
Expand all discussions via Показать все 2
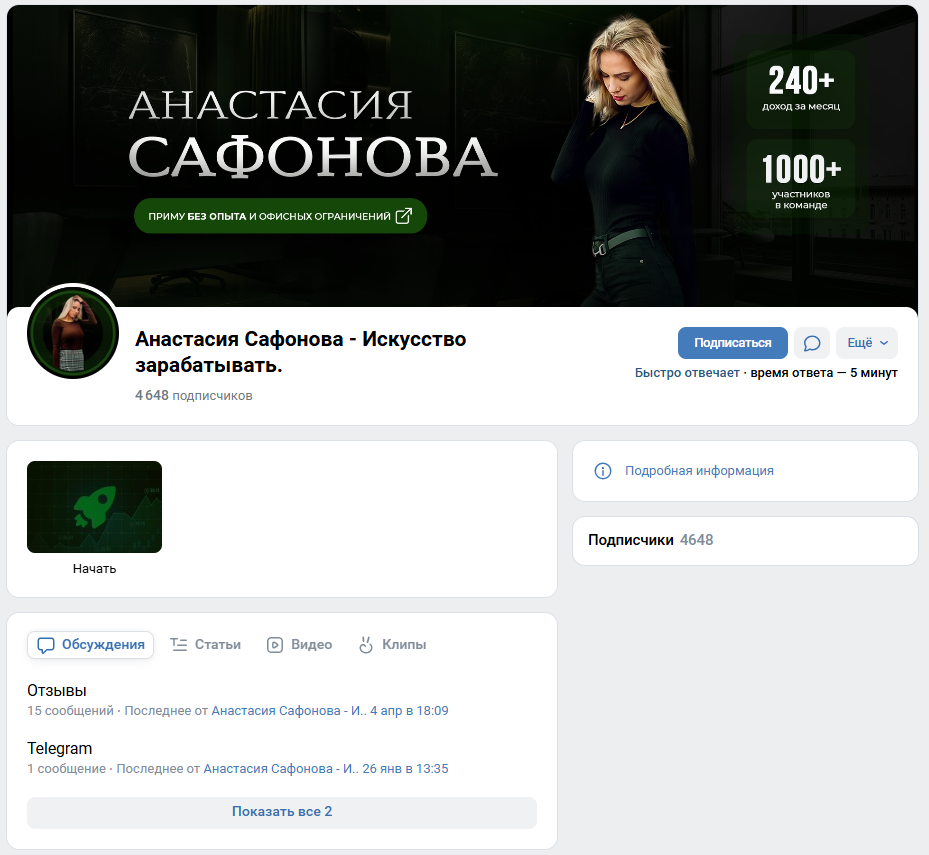(x=281, y=812)
